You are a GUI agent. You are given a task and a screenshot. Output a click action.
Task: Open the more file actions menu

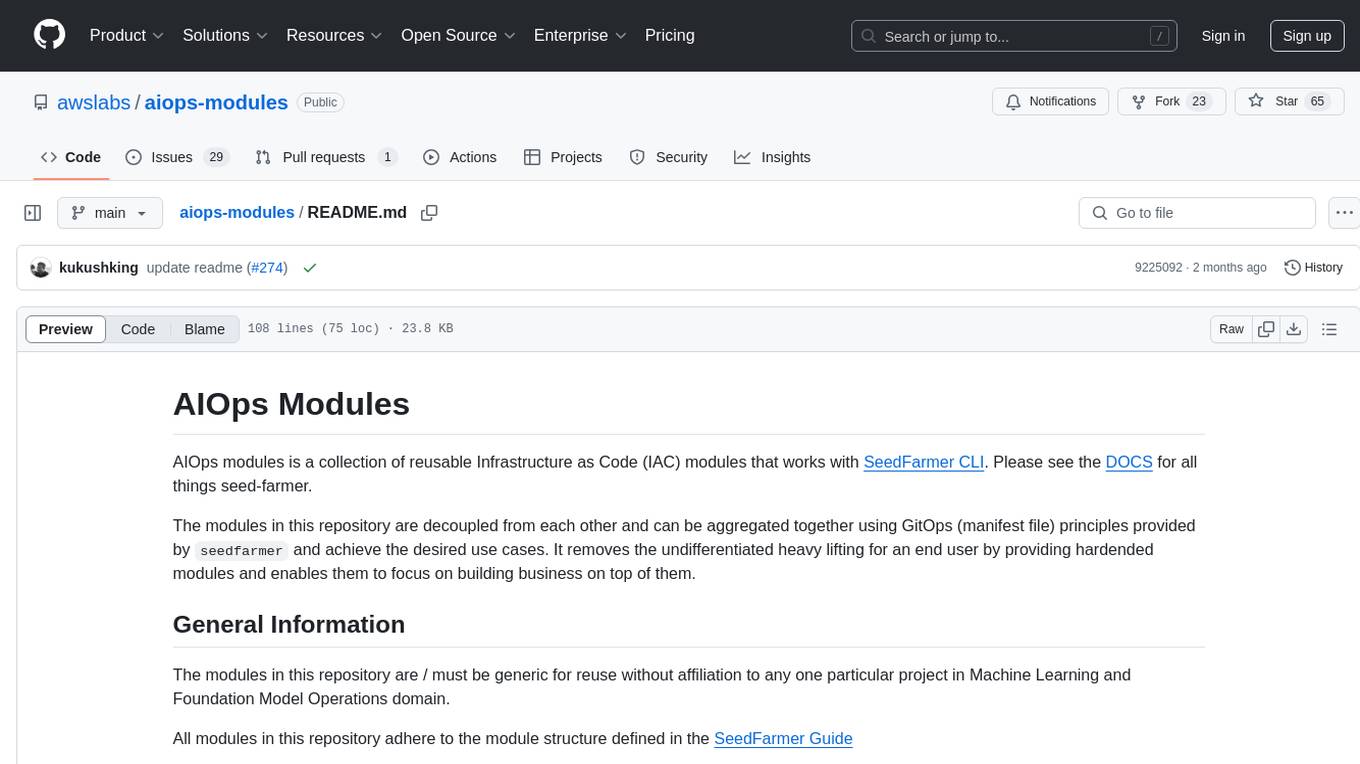coord(1345,213)
